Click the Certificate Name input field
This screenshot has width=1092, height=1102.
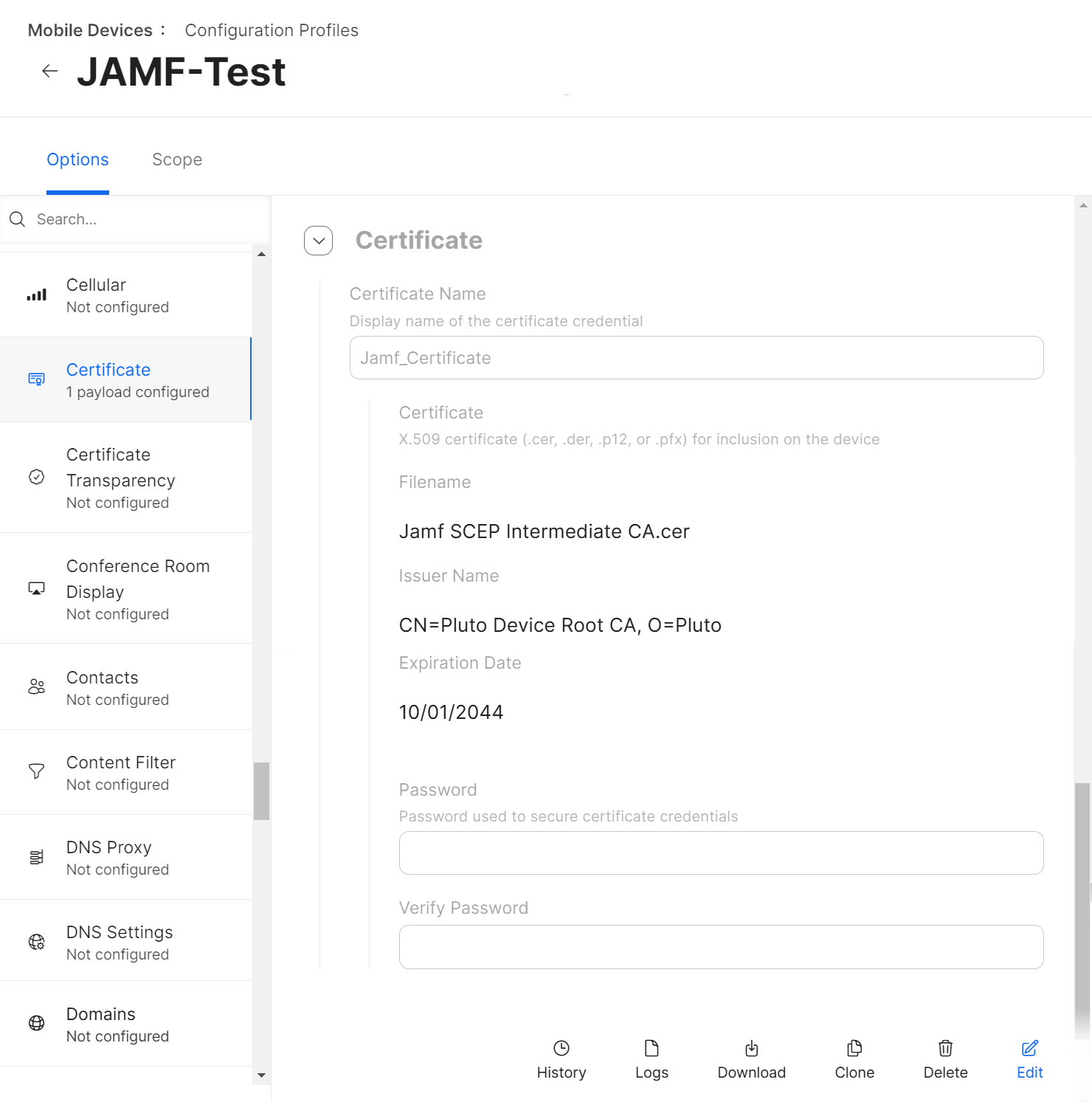point(696,358)
